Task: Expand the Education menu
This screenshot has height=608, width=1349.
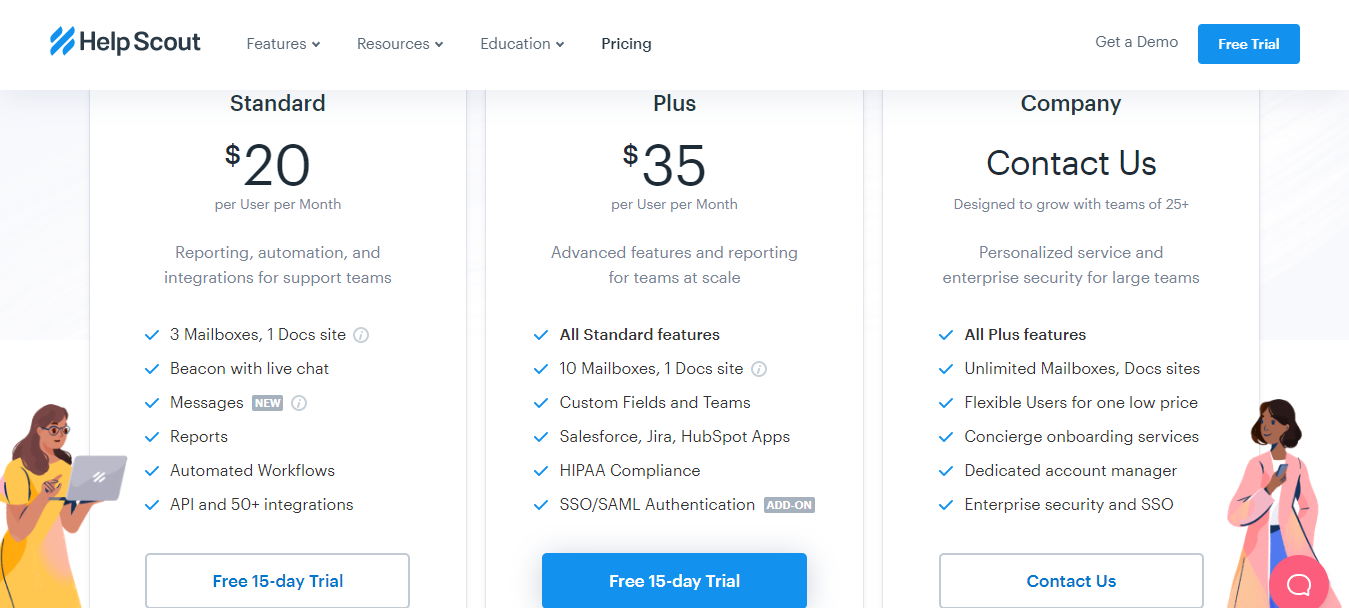Action: click(x=521, y=43)
